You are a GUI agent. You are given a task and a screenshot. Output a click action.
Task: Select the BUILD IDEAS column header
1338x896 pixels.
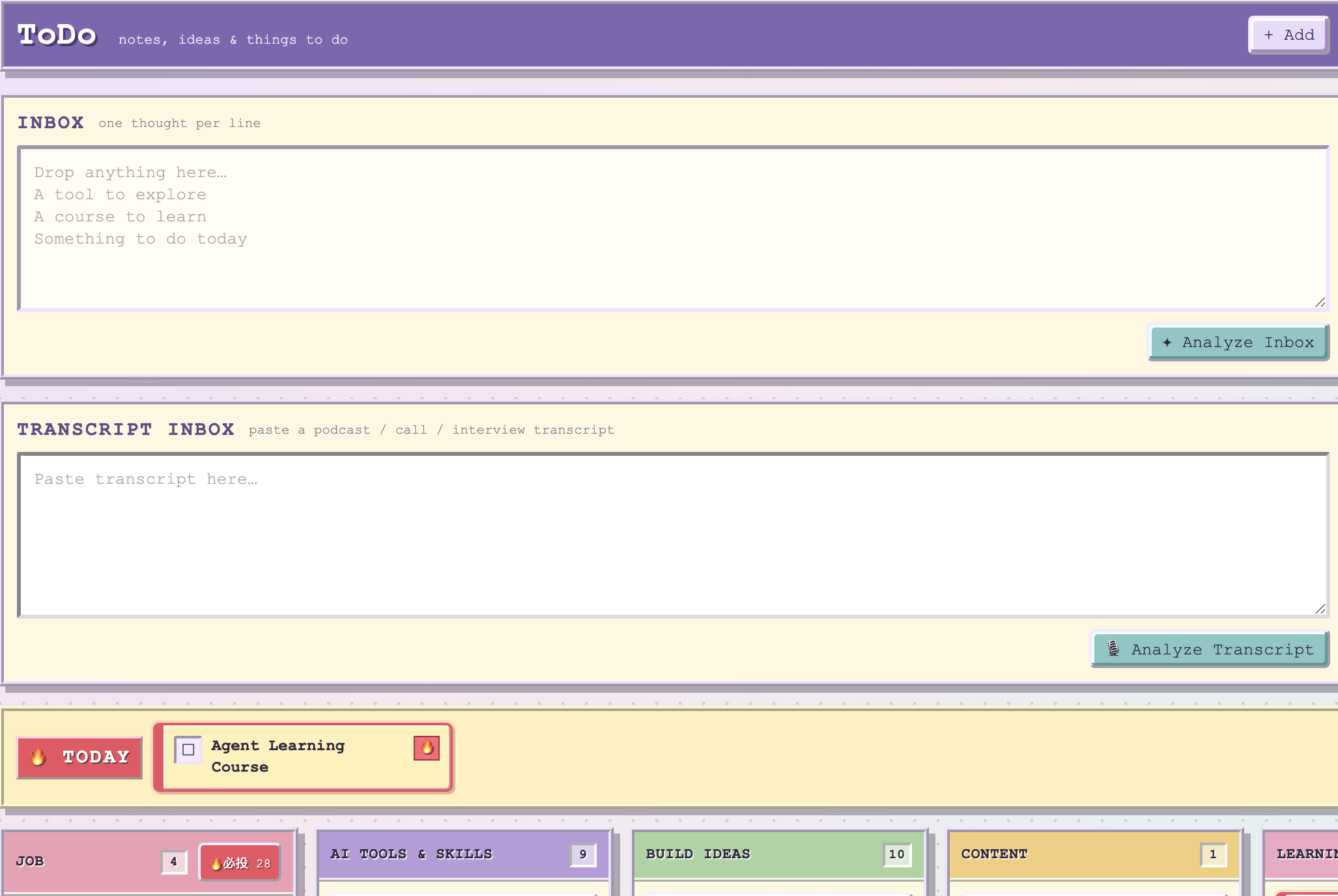pos(779,854)
